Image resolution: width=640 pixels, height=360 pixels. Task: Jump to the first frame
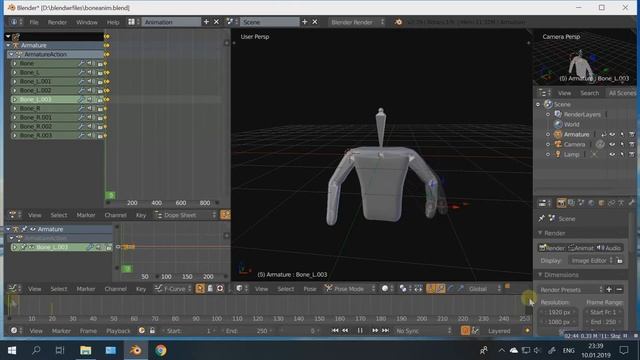(x=335, y=331)
